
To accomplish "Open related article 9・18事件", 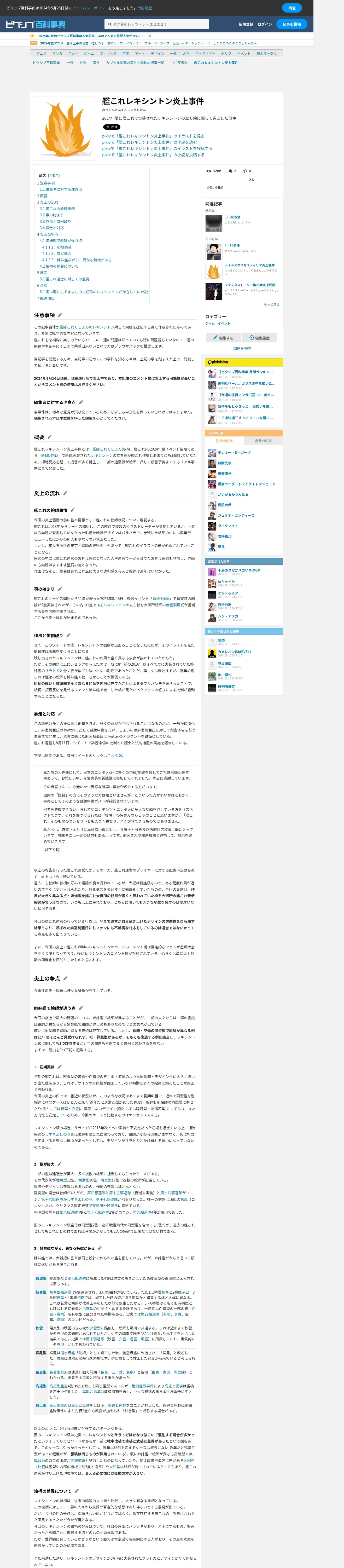I will tap(232, 245).
